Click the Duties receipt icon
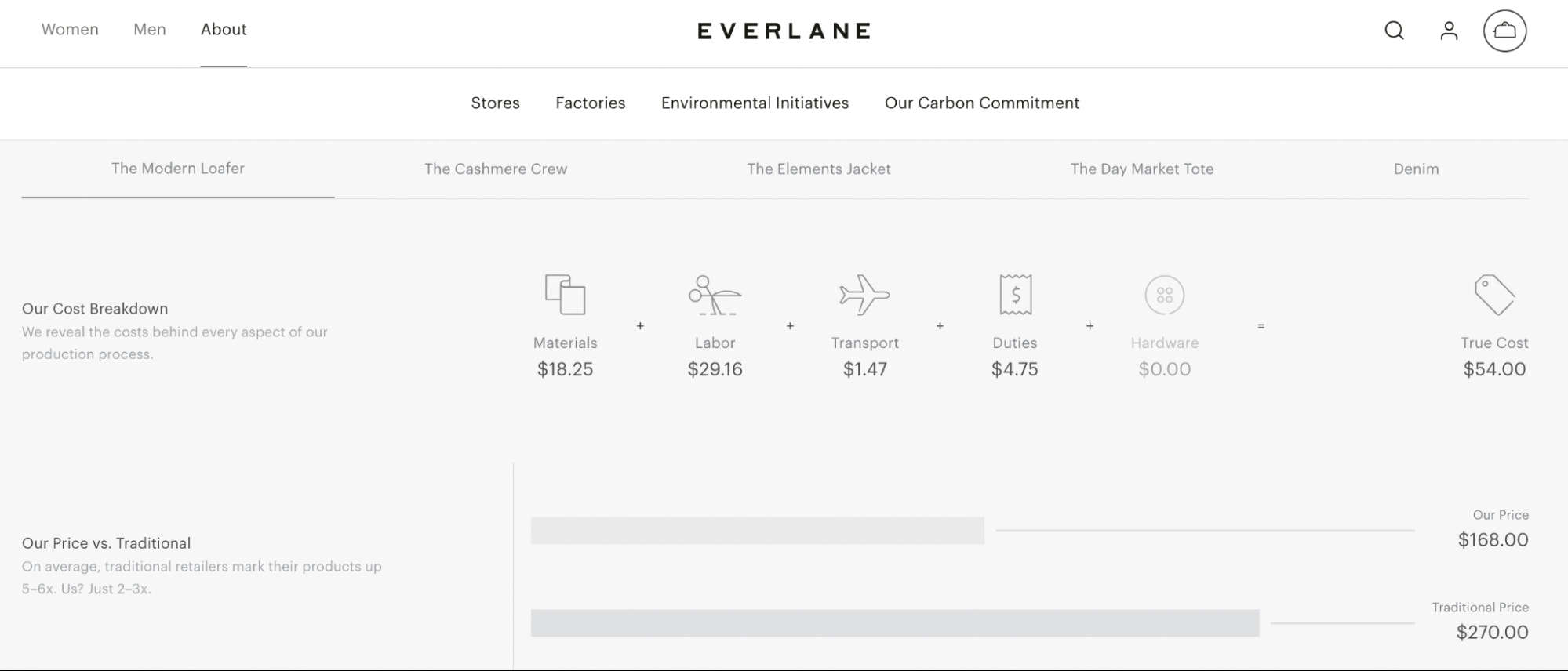The height and width of the screenshot is (671, 1568). pyautogui.click(x=1015, y=294)
